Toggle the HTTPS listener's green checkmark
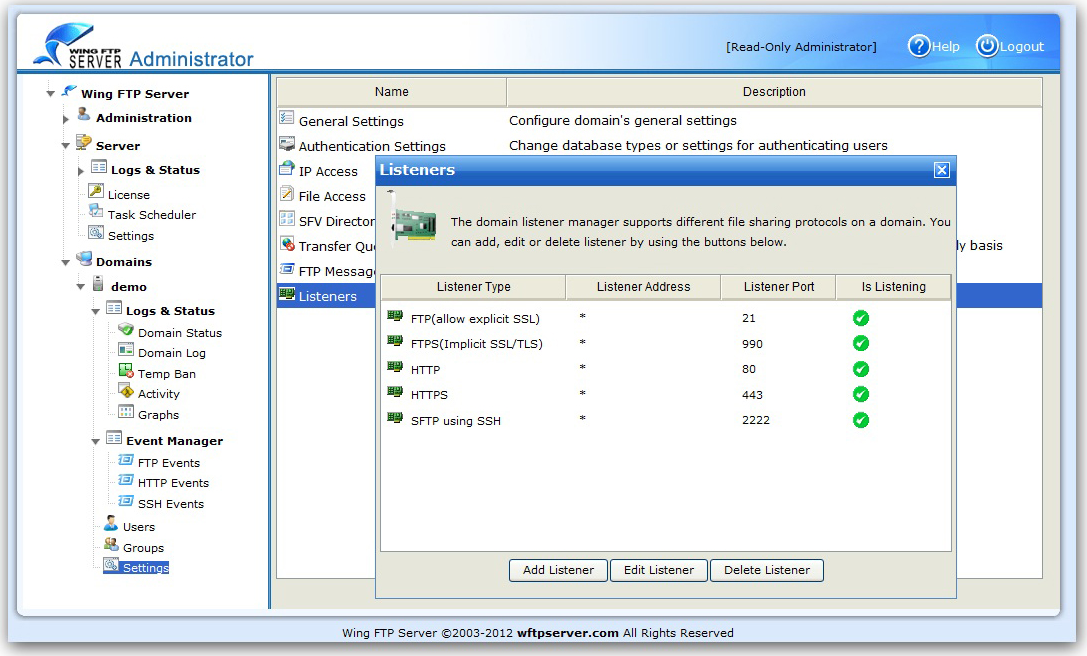Image resolution: width=1087 pixels, height=656 pixels. (860, 394)
